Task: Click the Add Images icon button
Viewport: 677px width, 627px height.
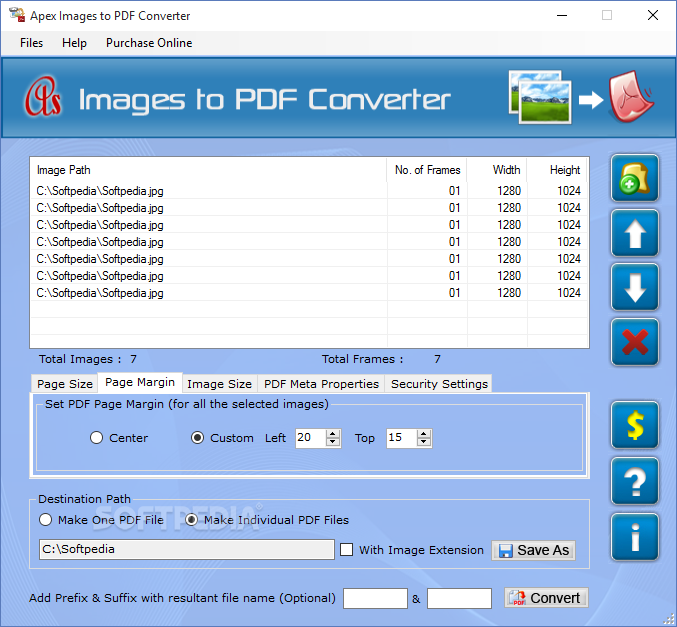Action: 634,178
